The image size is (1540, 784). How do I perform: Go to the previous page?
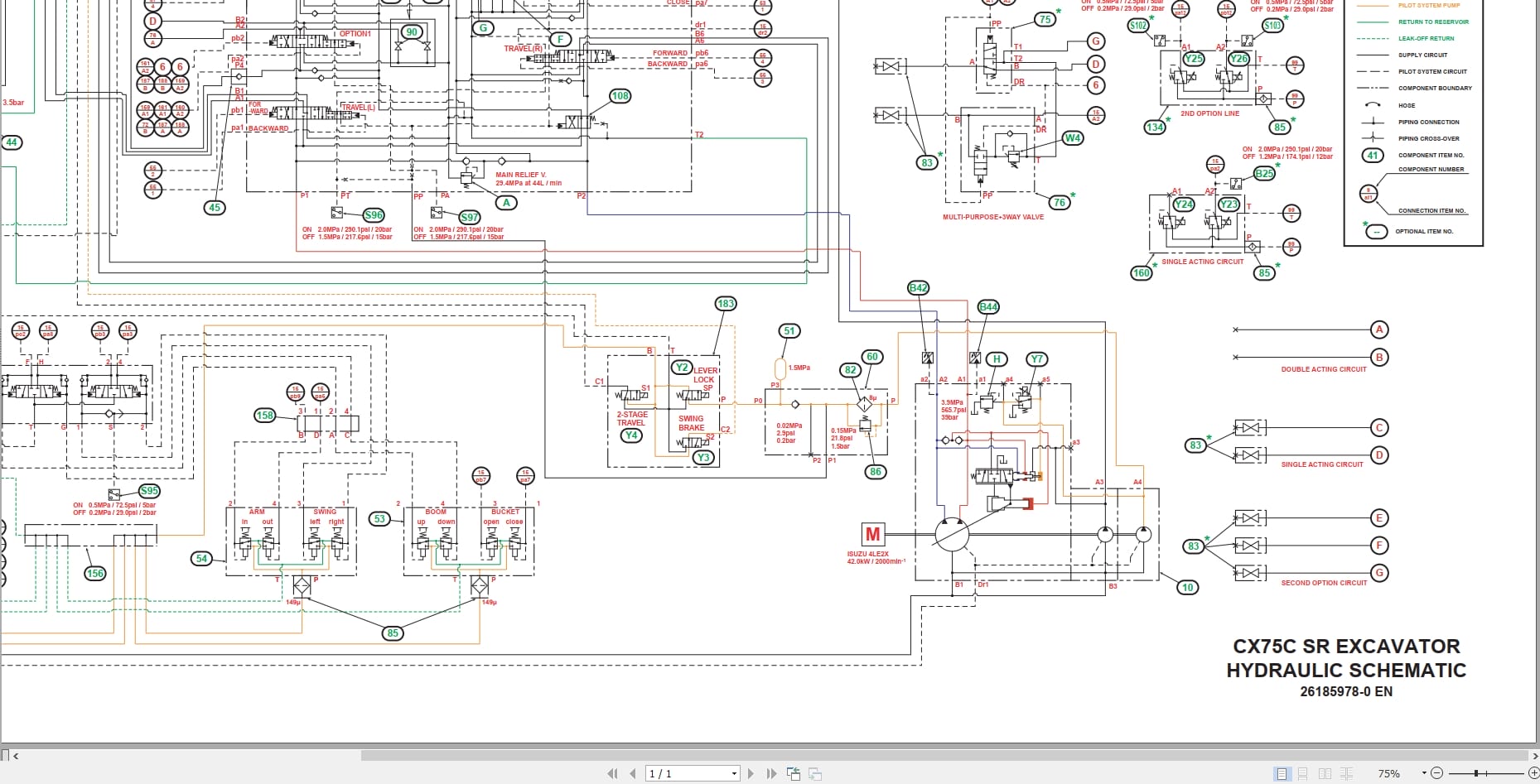(632, 774)
